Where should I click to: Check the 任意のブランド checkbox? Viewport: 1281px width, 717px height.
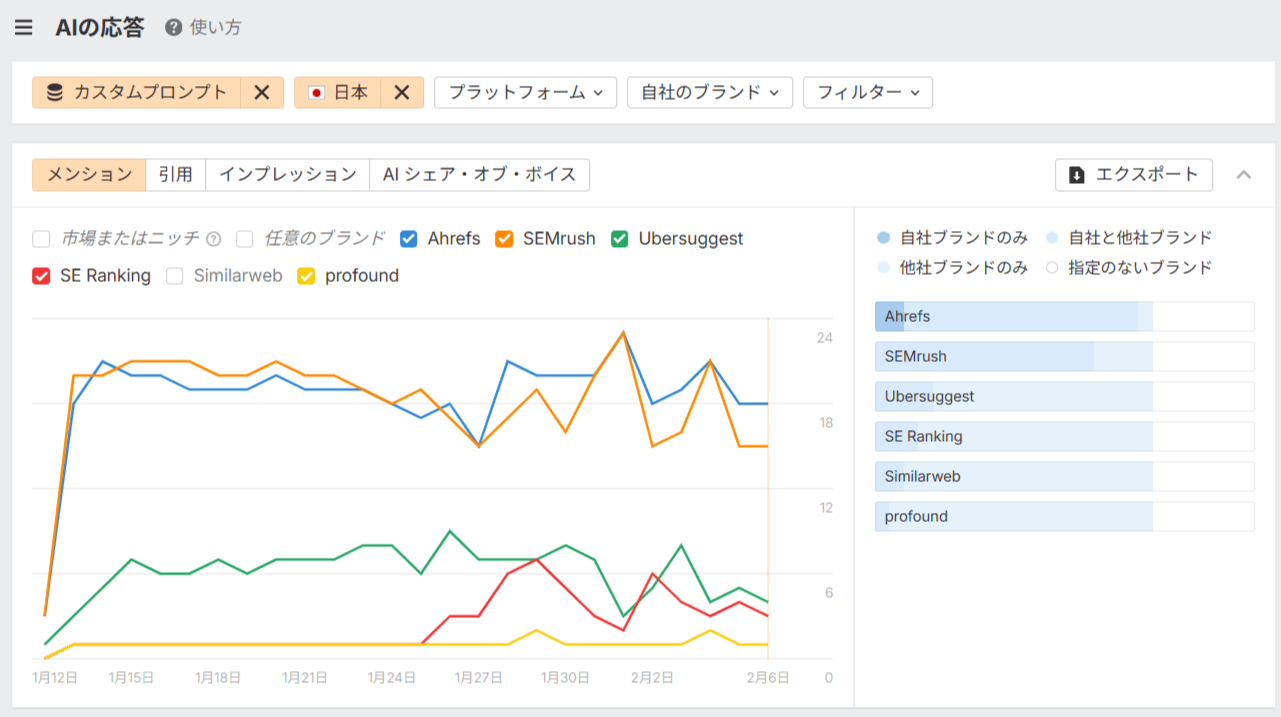(245, 239)
